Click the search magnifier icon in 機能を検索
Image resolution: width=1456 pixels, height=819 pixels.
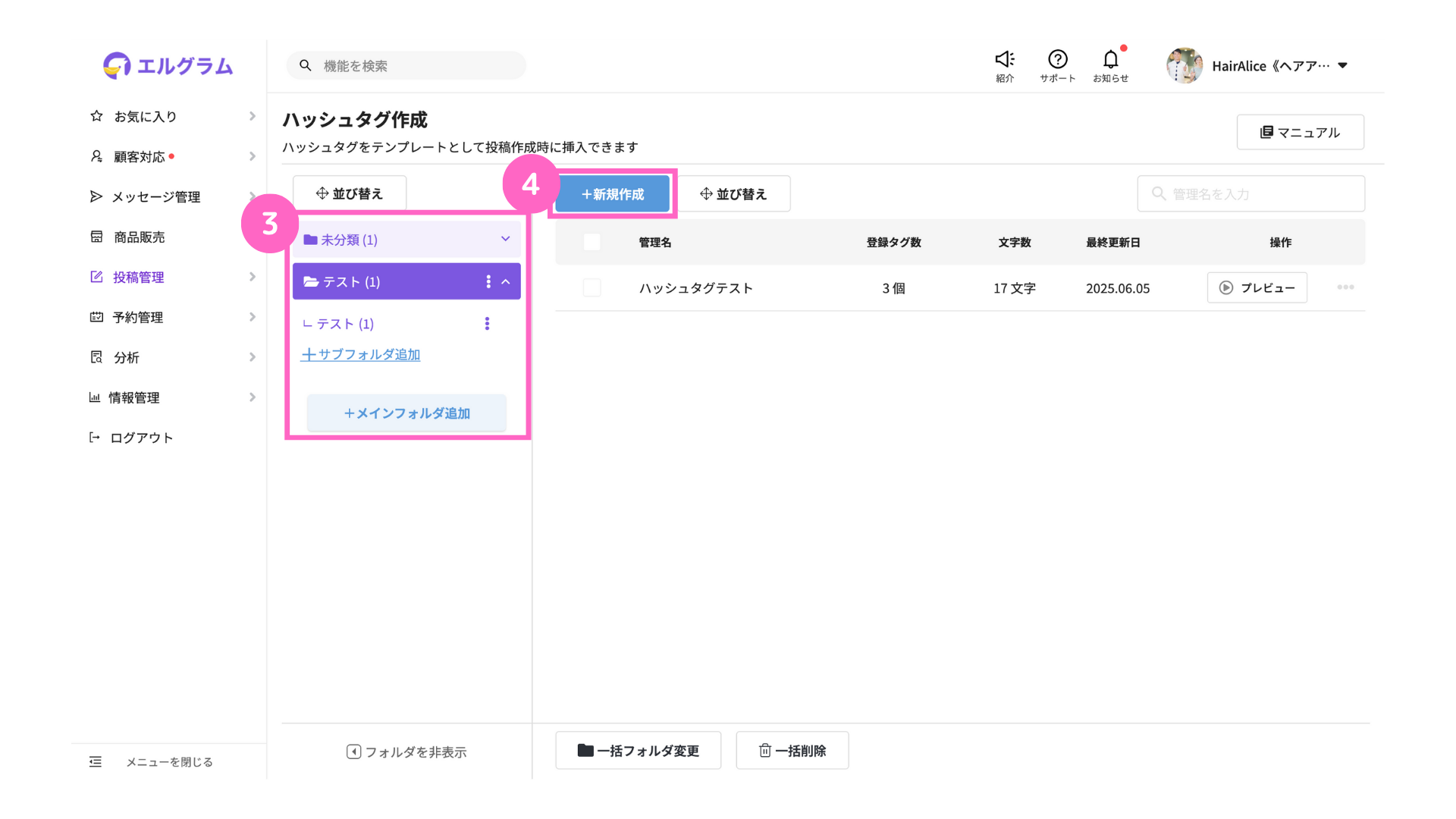click(306, 66)
